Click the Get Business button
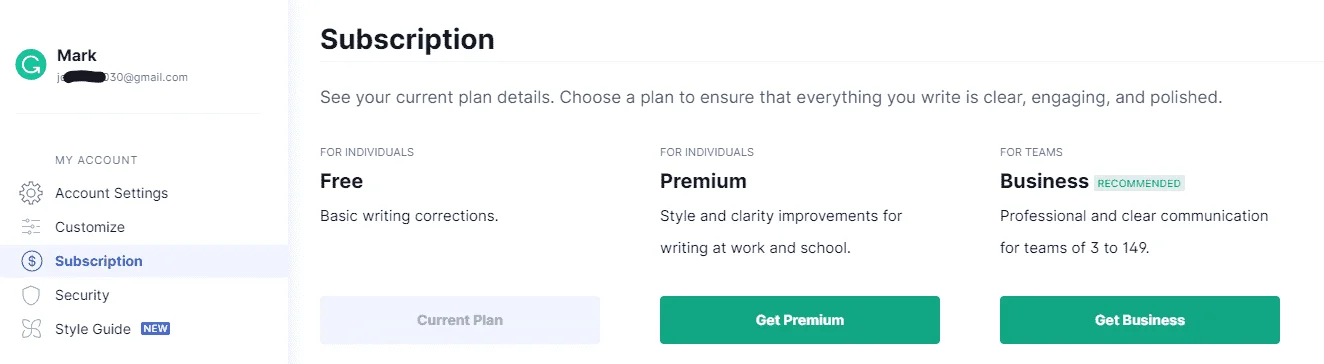 [x=1140, y=320]
